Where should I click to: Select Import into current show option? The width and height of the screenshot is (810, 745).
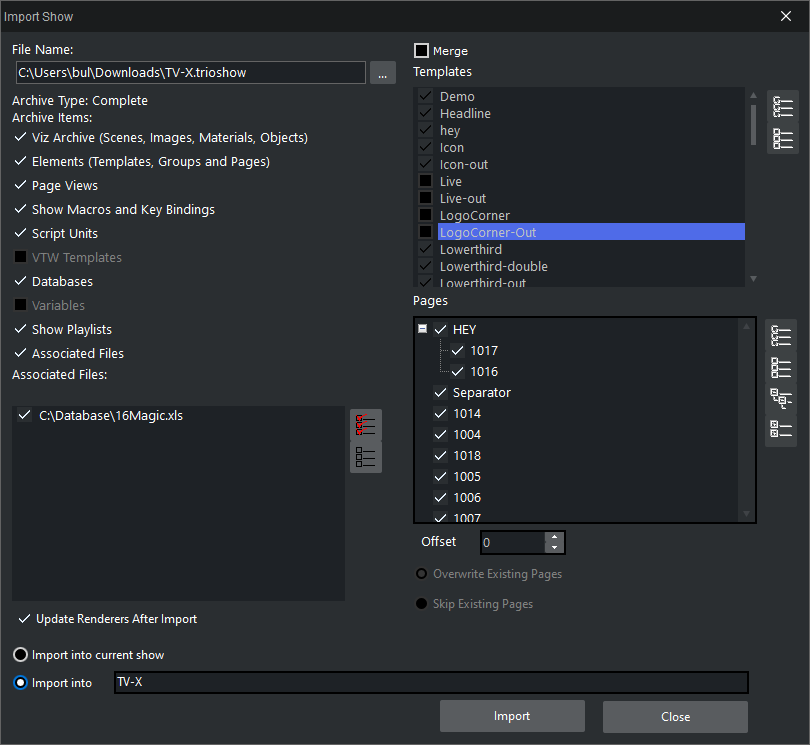click(21, 655)
